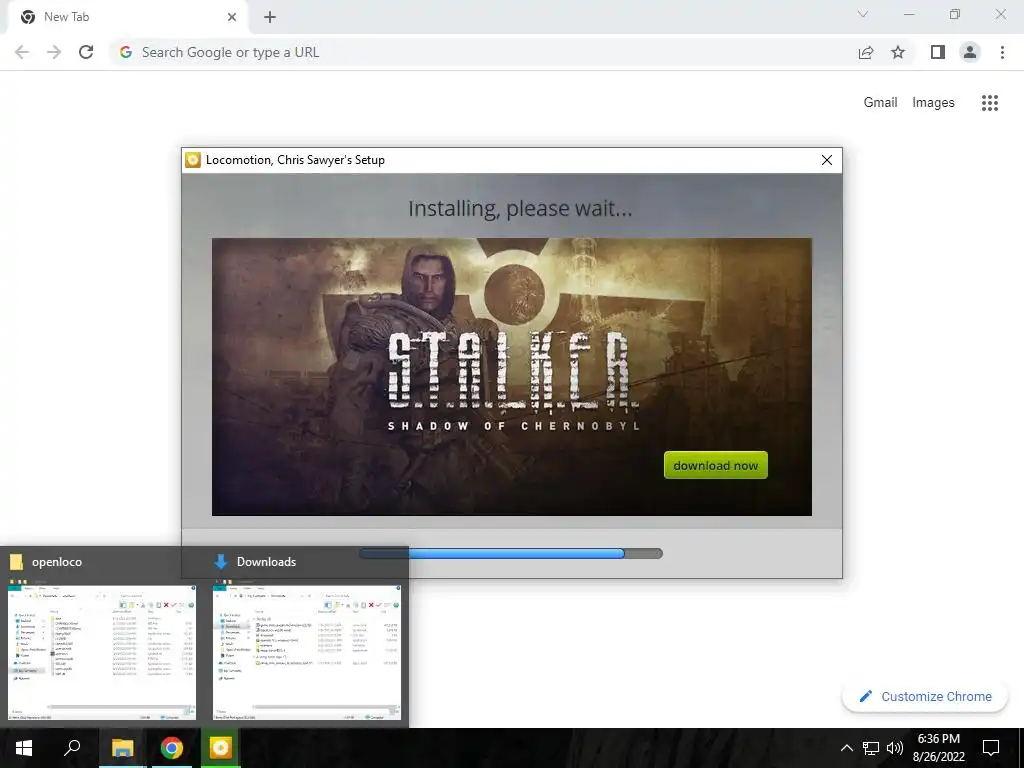Screen dimensions: 1024x768
Task: Bookmark this tab with the star icon
Action: tap(898, 52)
